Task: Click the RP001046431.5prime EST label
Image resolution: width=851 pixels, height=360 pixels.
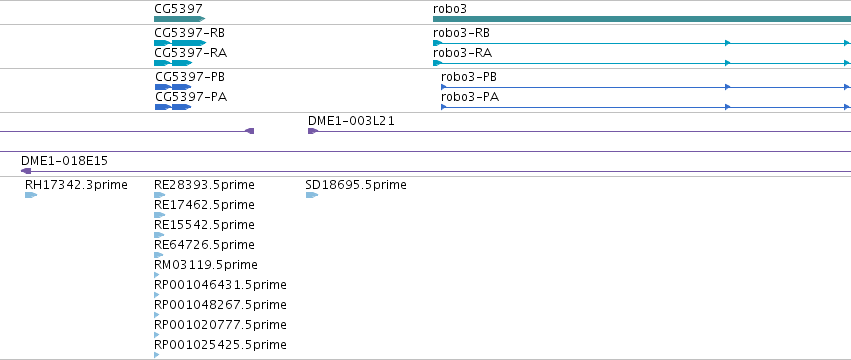Action: click(220, 285)
